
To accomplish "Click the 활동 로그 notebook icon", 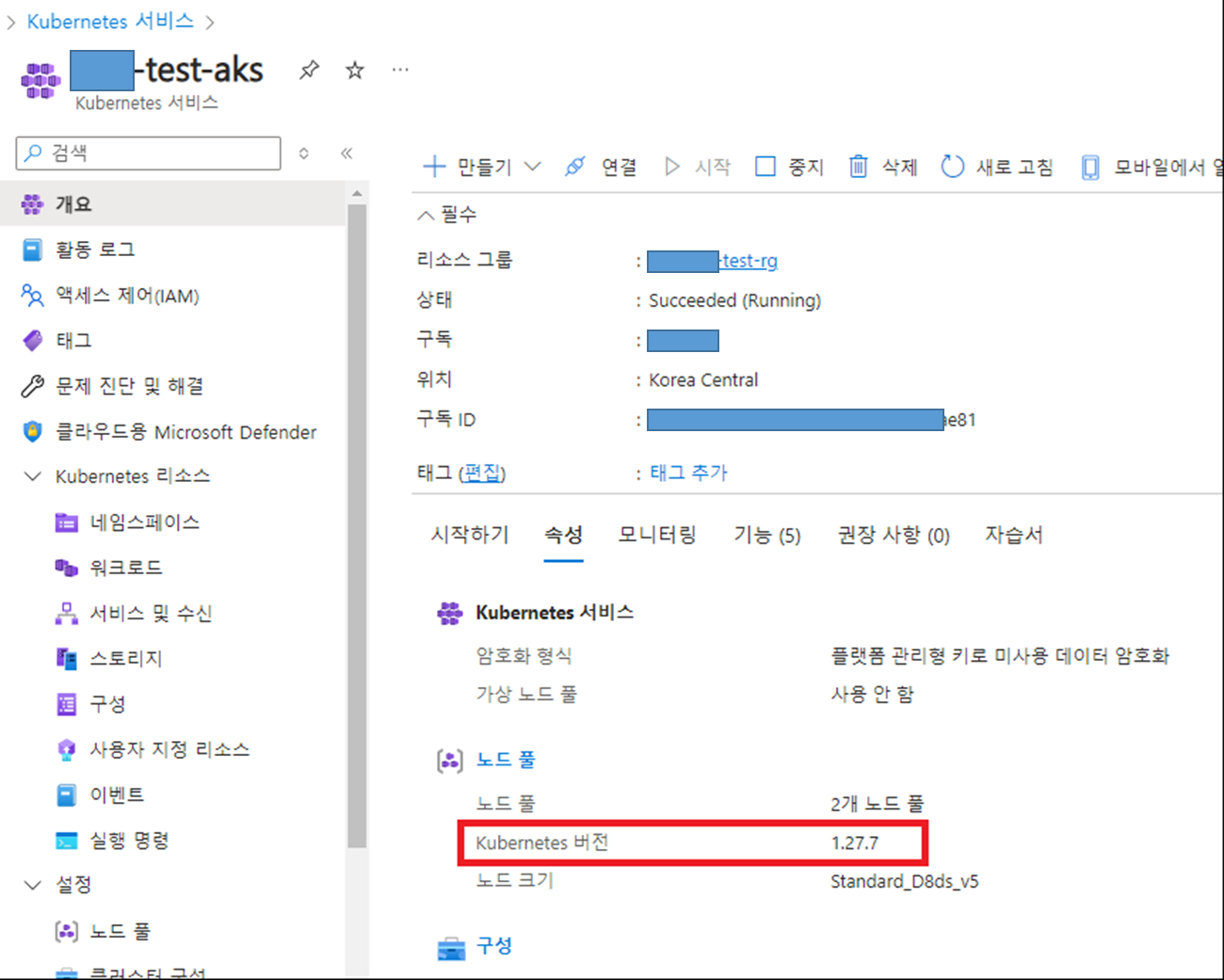I will click(x=32, y=249).
